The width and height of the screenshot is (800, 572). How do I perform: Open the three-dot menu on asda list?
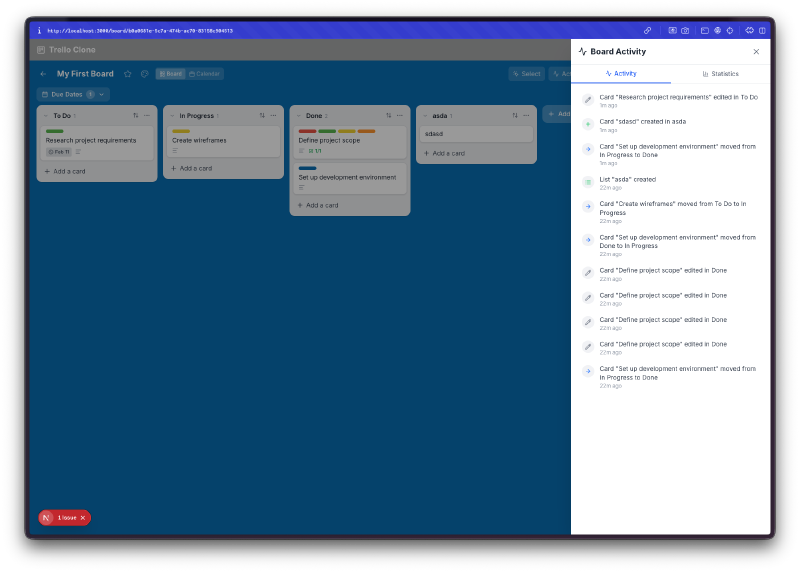coord(526,115)
